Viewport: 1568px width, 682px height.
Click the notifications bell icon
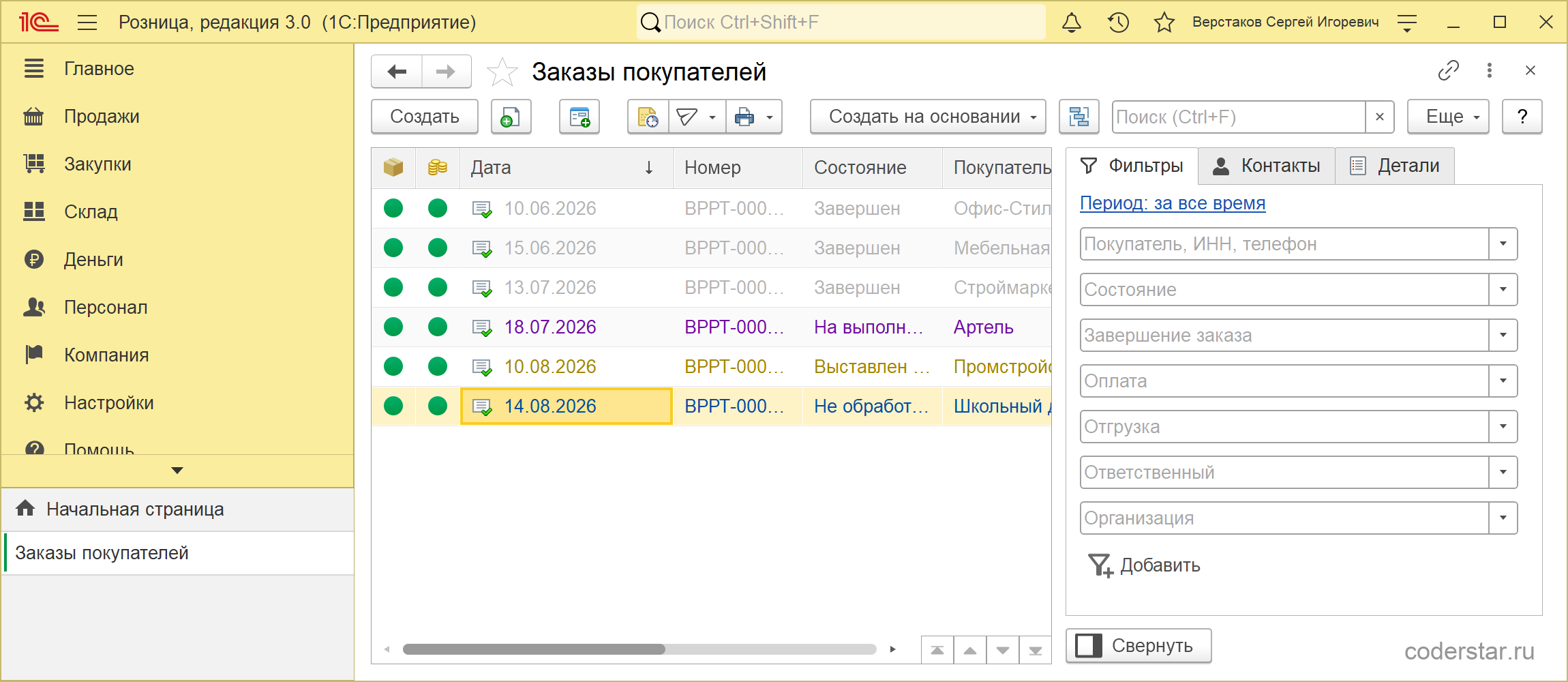(1072, 23)
